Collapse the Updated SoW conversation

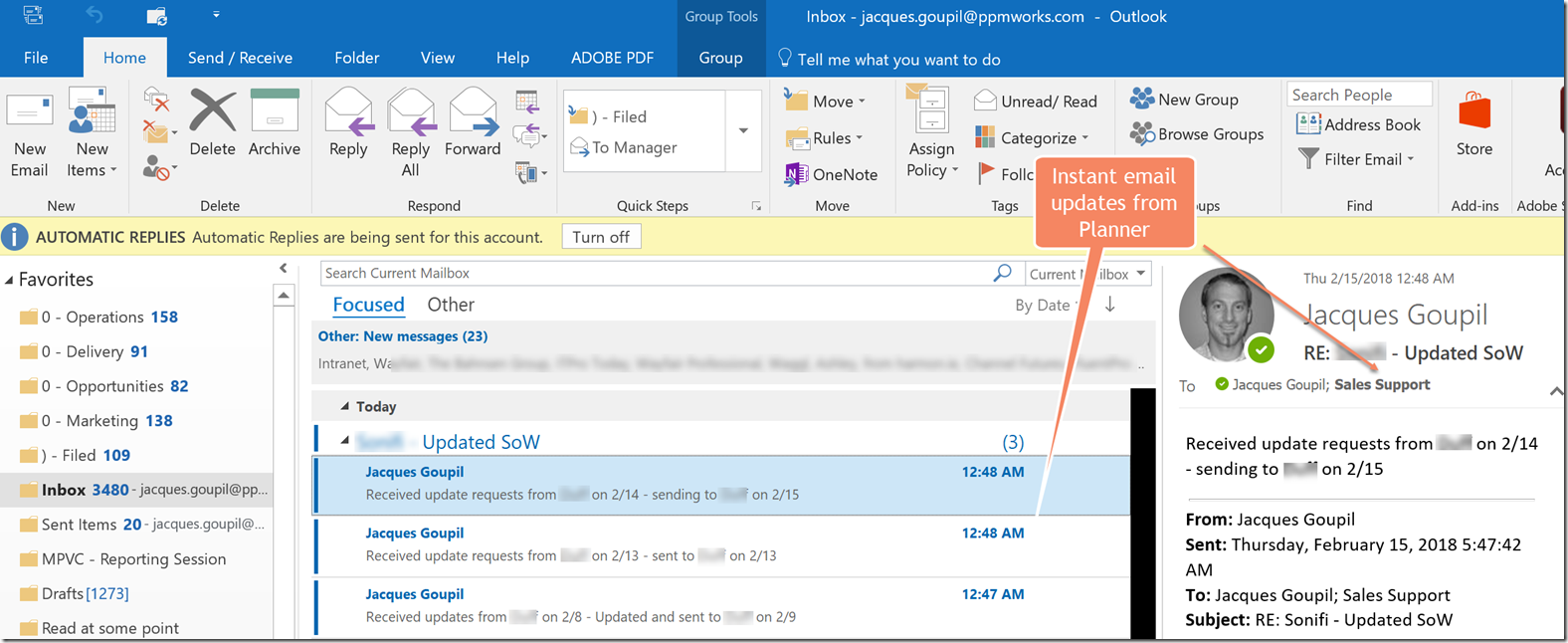345,441
